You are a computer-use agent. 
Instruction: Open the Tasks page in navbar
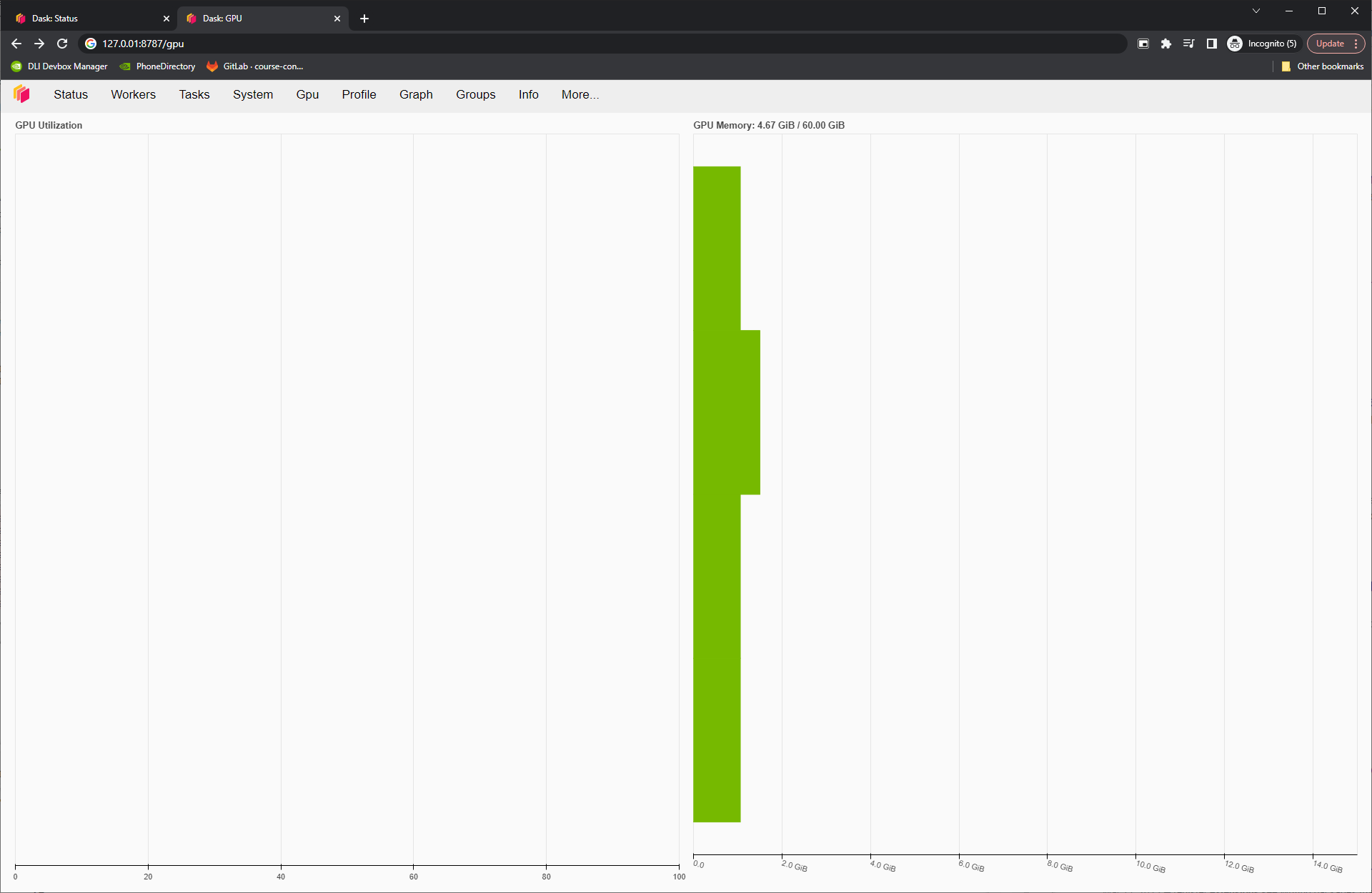click(194, 94)
